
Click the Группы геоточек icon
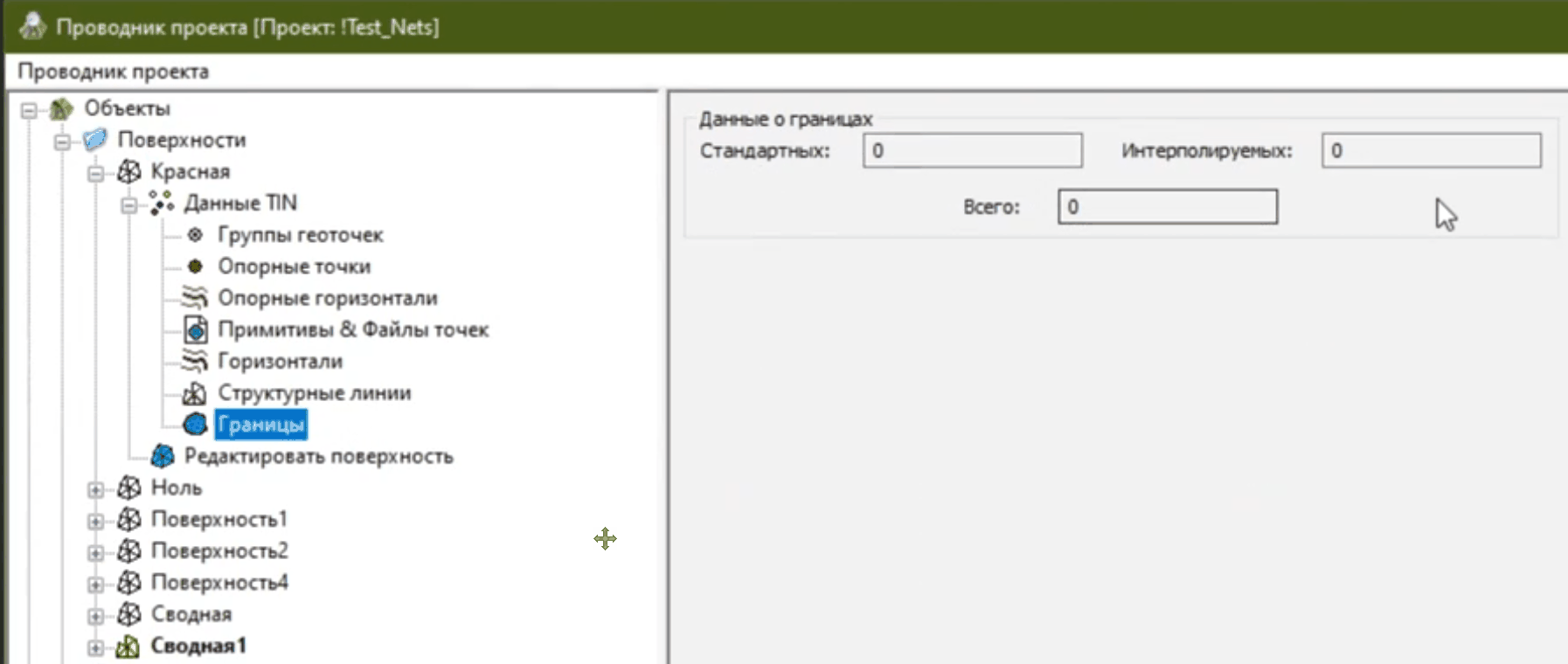pyautogui.click(x=195, y=235)
